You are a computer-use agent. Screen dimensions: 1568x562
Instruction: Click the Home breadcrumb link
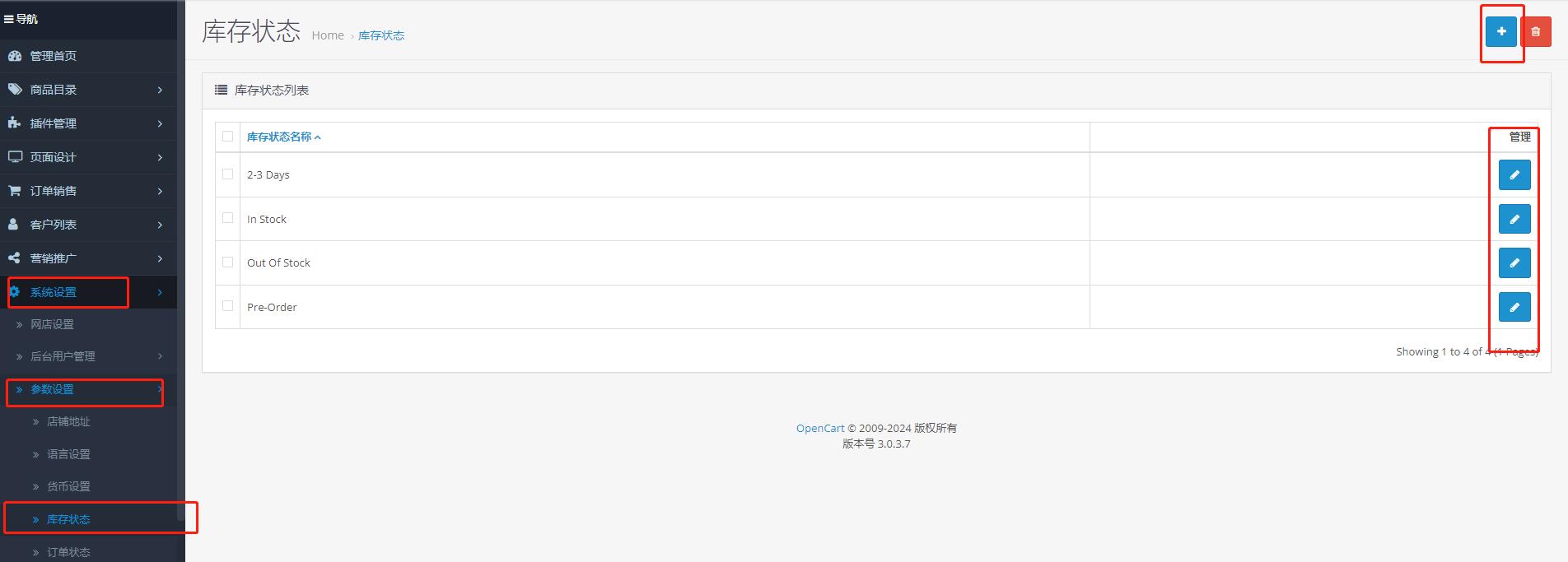tap(328, 35)
